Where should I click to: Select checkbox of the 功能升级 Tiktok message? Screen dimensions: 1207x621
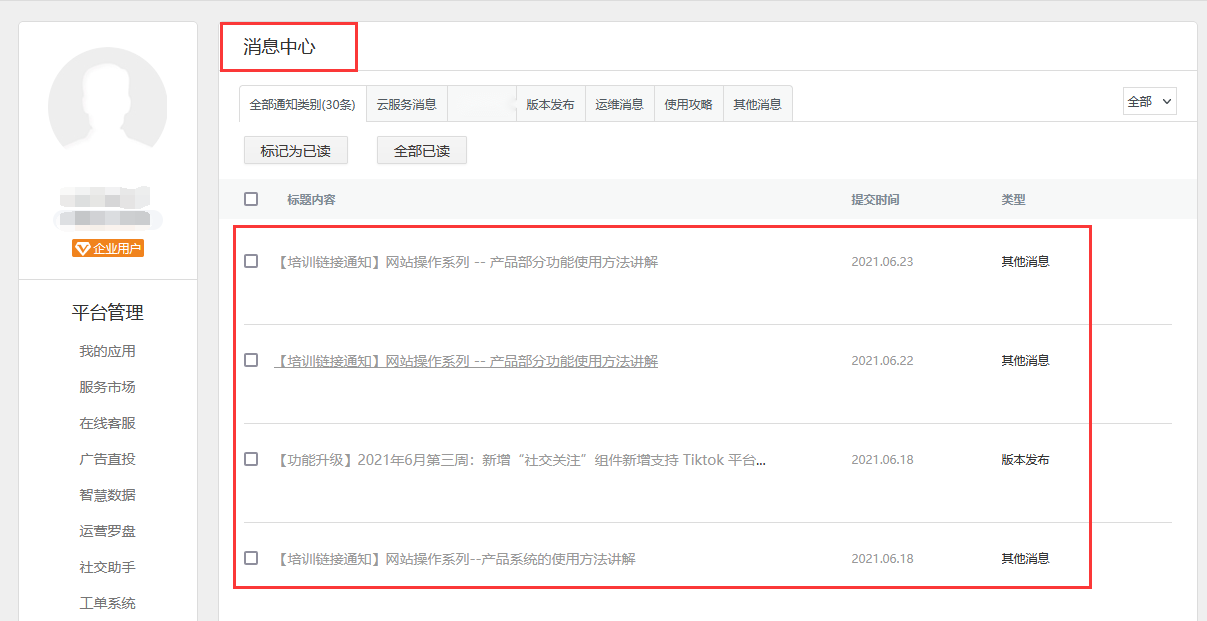pos(251,459)
